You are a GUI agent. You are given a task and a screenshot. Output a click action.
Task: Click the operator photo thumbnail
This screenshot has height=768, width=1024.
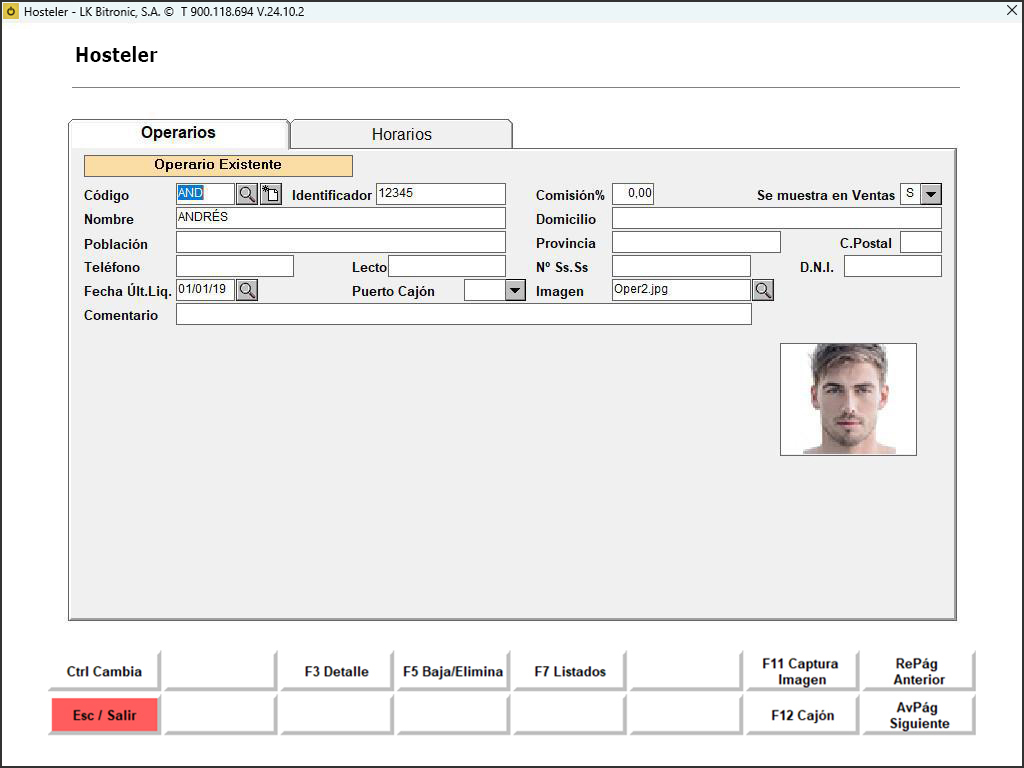848,399
